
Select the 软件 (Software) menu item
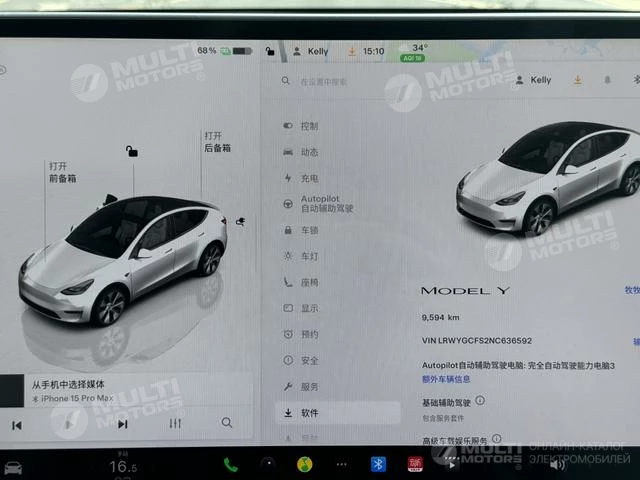pyautogui.click(x=337, y=413)
